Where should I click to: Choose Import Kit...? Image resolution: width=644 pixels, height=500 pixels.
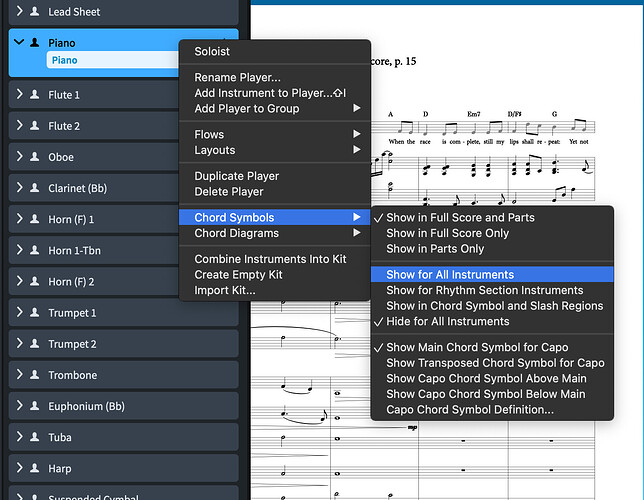[x=275, y=290]
